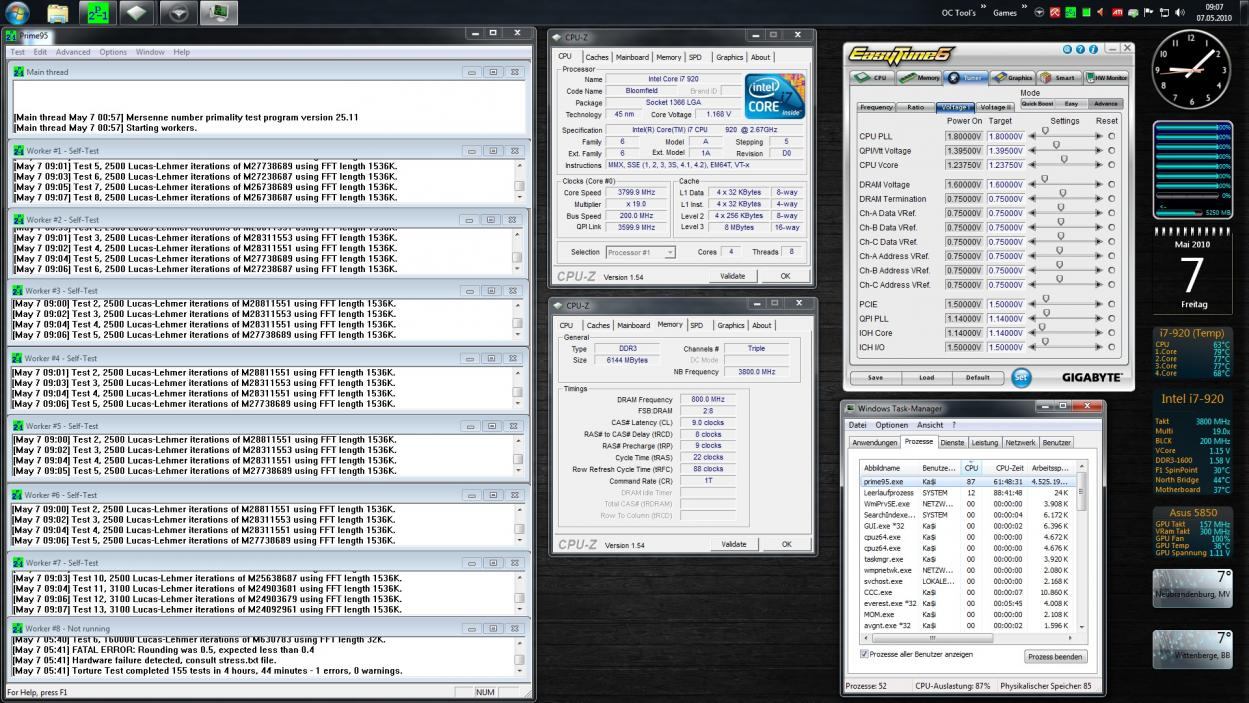Click the EasyTune6 round Set button
The image size is (1249, 703).
pos(1020,377)
